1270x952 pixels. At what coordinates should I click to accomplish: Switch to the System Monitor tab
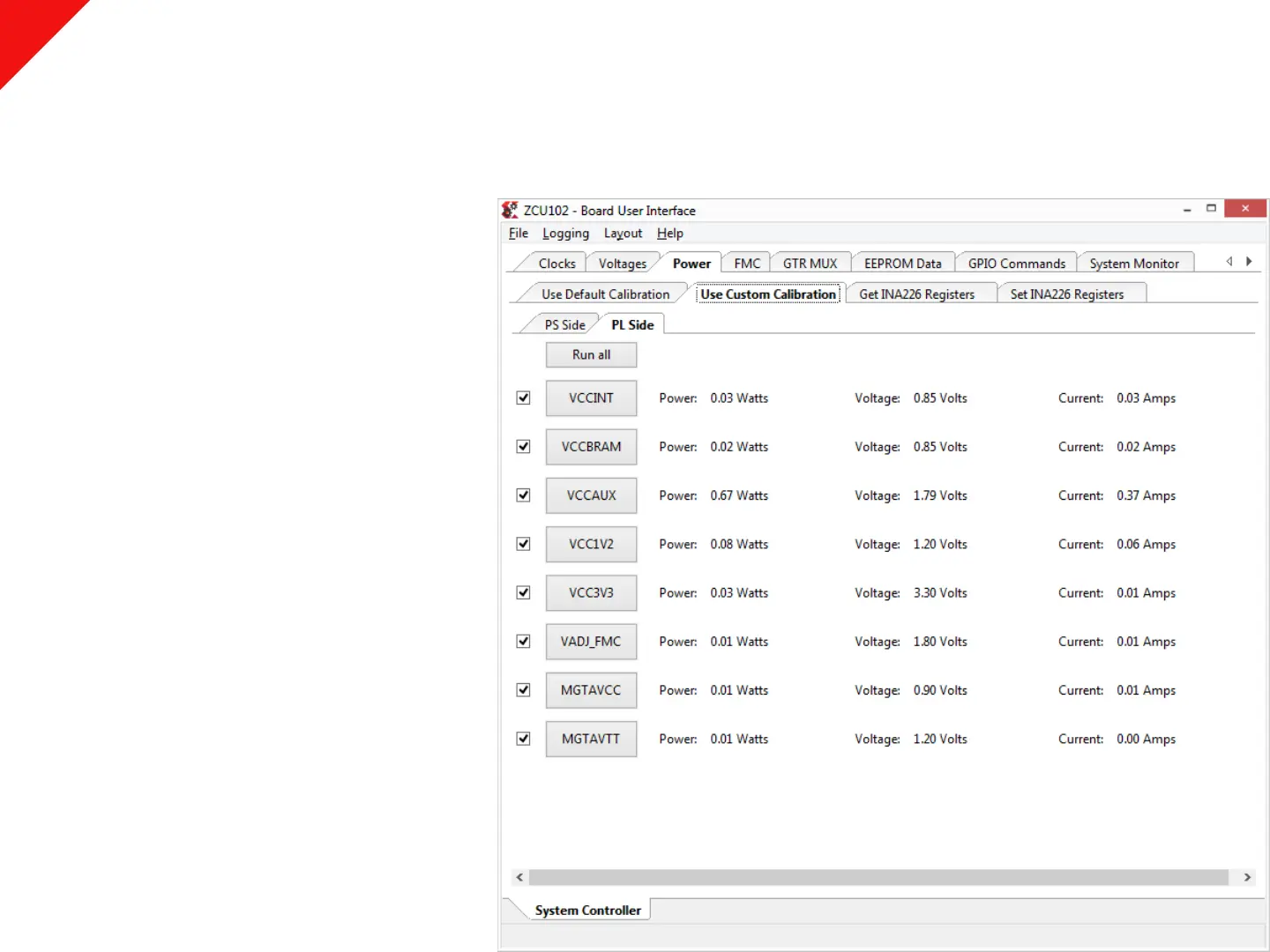click(x=1133, y=264)
